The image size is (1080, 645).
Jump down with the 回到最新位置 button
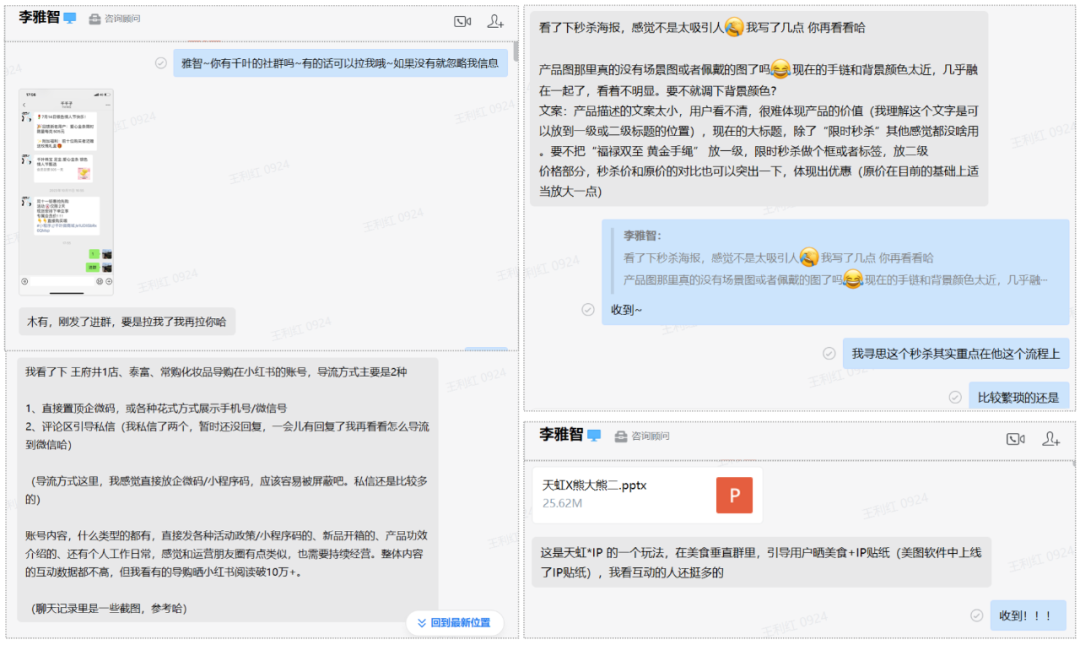[454, 622]
